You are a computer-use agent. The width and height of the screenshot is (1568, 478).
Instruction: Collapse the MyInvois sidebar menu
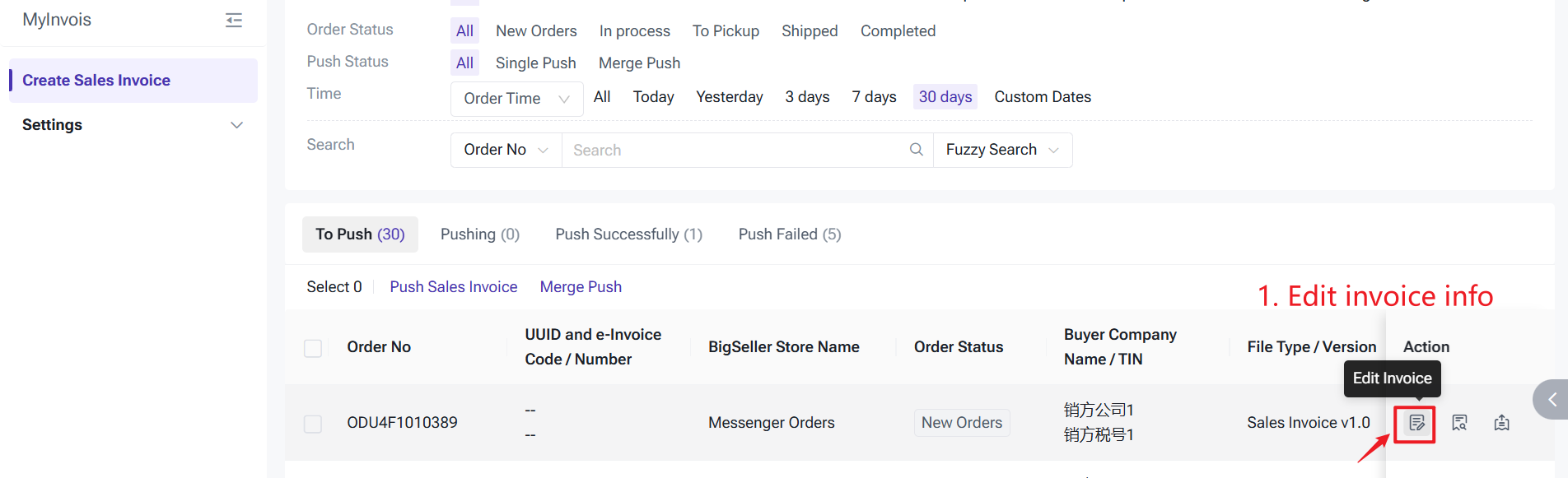pos(234,21)
